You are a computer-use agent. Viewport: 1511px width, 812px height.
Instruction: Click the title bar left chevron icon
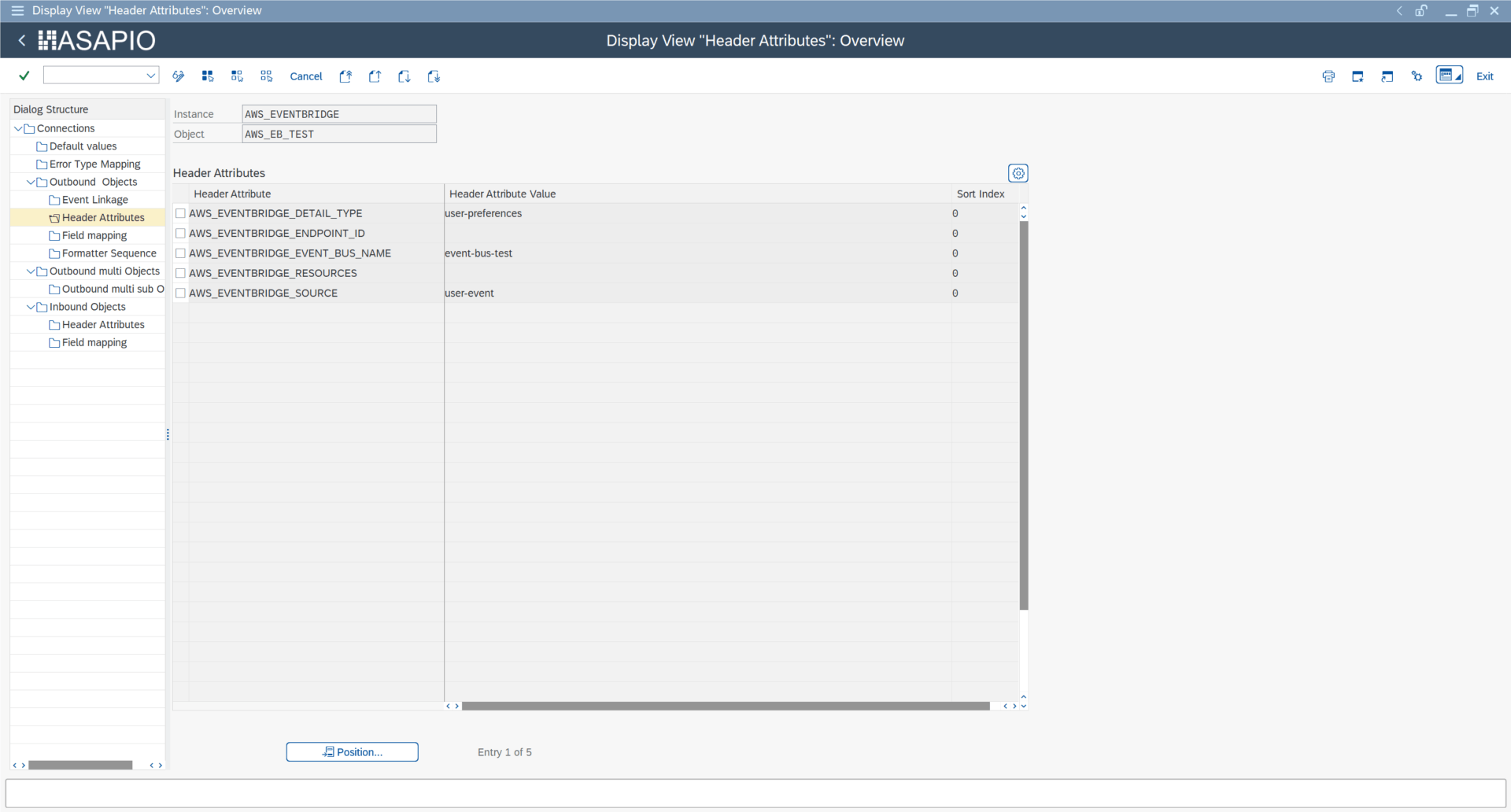click(x=1399, y=10)
